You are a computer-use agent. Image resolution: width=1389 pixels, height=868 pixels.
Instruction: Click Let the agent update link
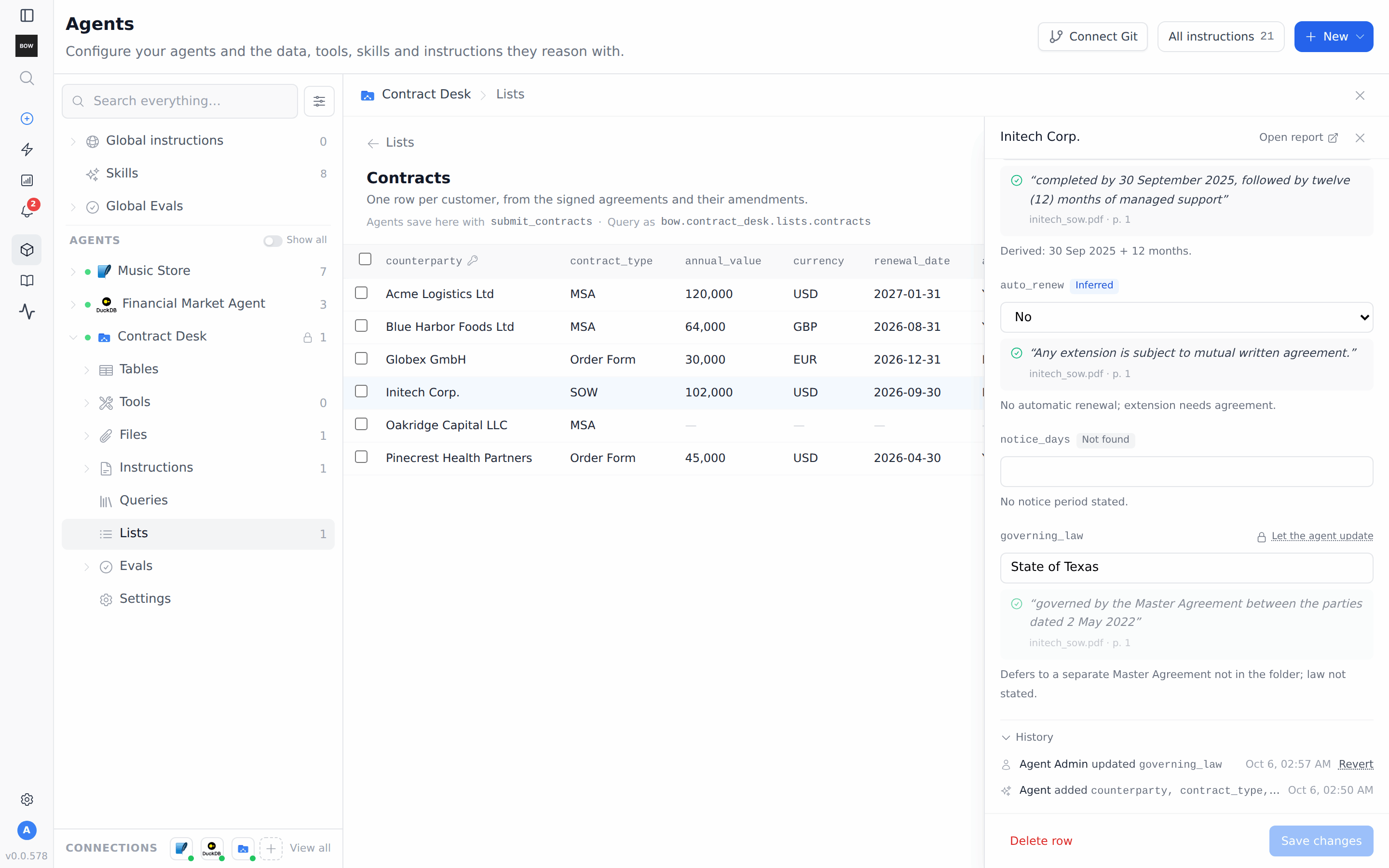[x=1322, y=536]
